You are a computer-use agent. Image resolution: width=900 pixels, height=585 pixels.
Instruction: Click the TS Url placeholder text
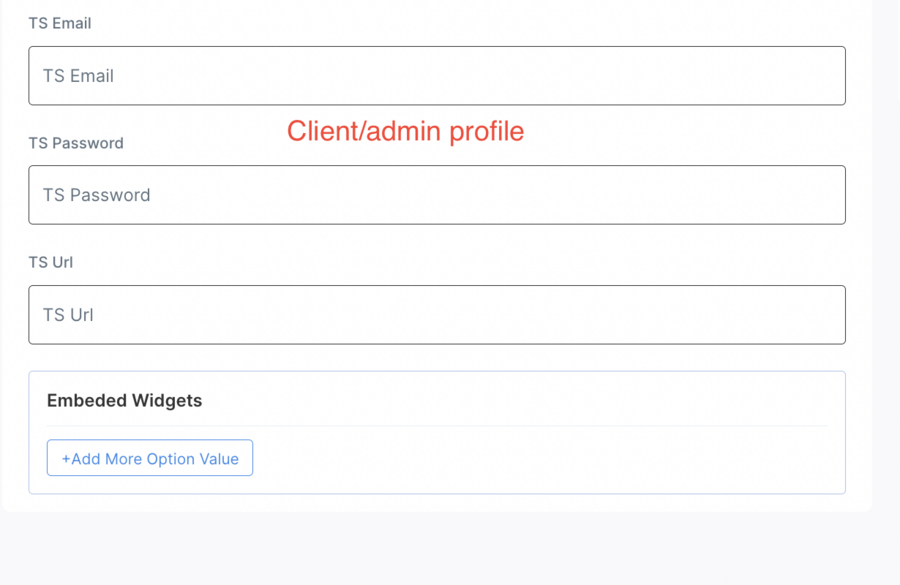pyautogui.click(x=68, y=315)
